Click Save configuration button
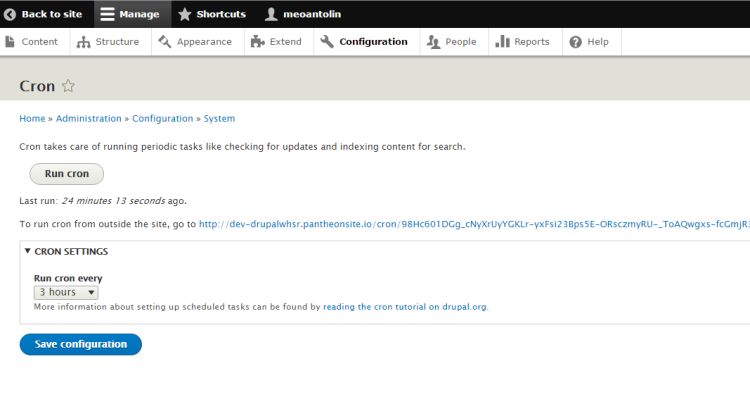The image size is (750, 399). 81,344
